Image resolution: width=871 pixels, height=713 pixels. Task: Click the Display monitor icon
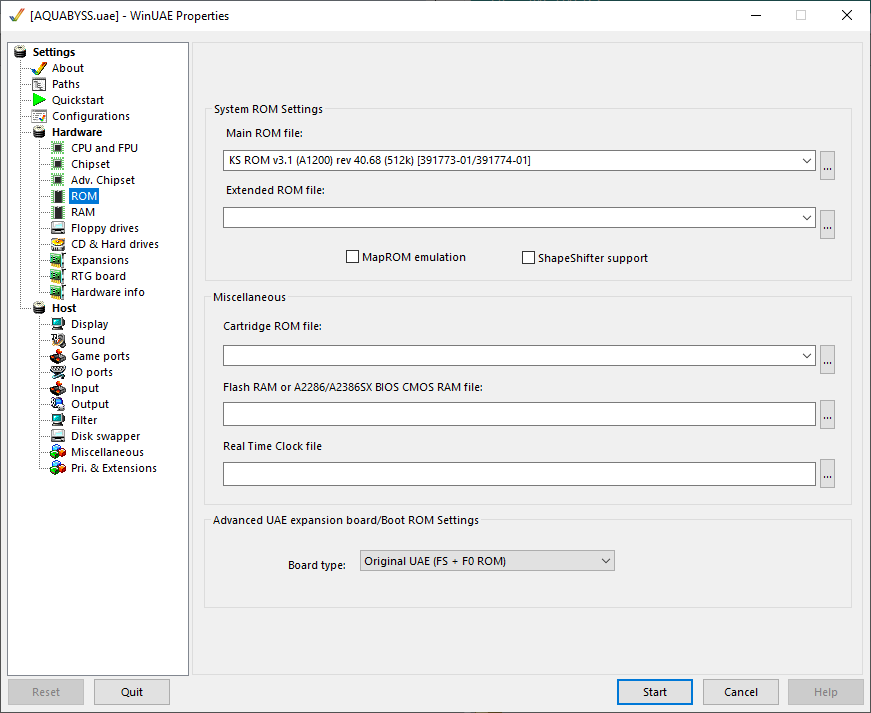58,324
